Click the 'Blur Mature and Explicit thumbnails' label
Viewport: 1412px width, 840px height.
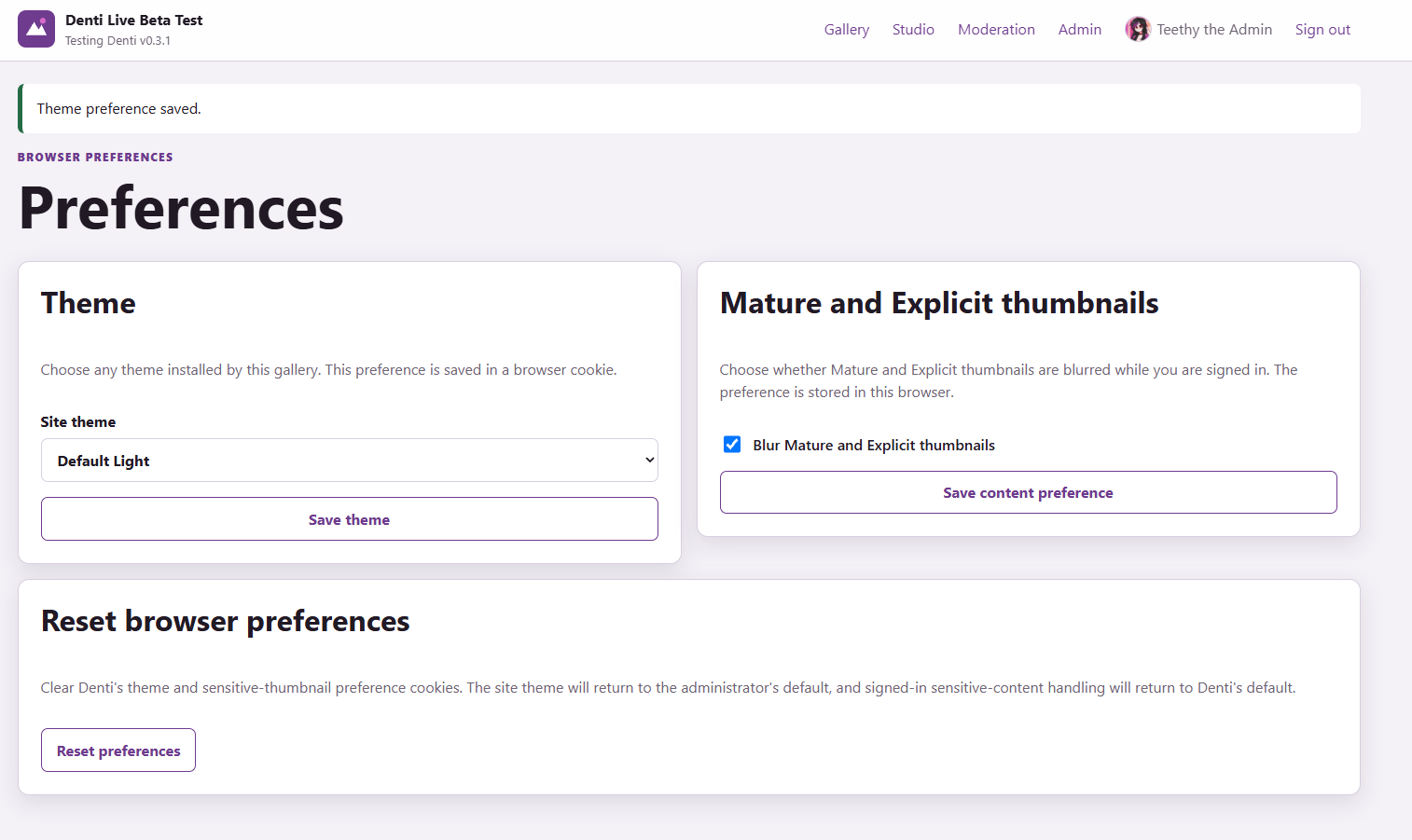pos(874,446)
